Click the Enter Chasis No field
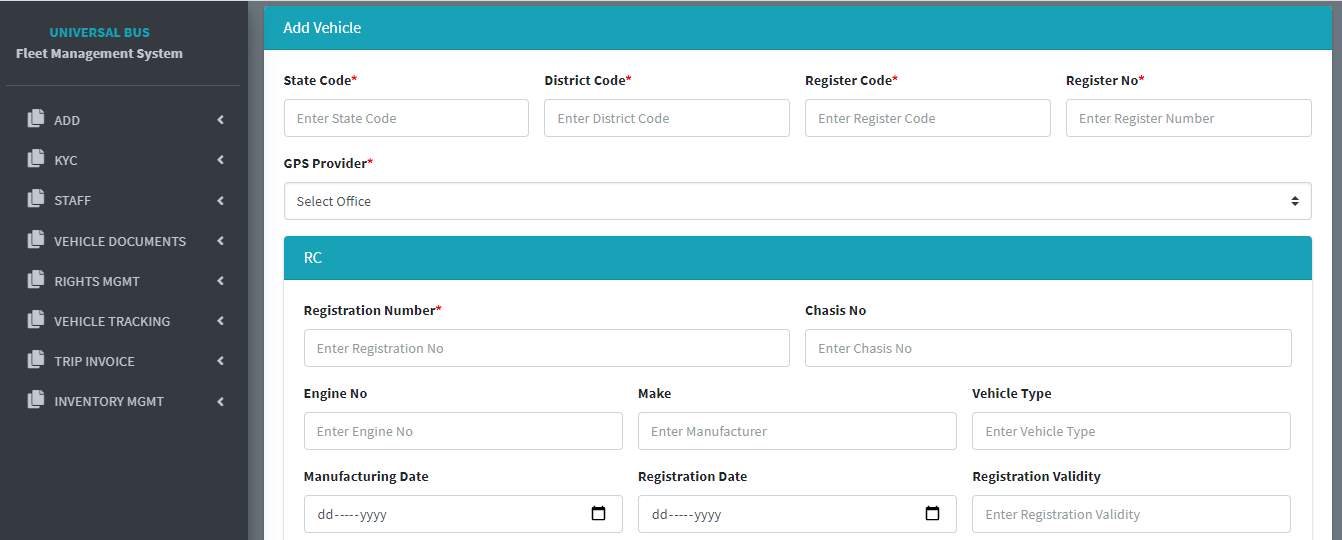The height and width of the screenshot is (540, 1342). [x=1048, y=348]
